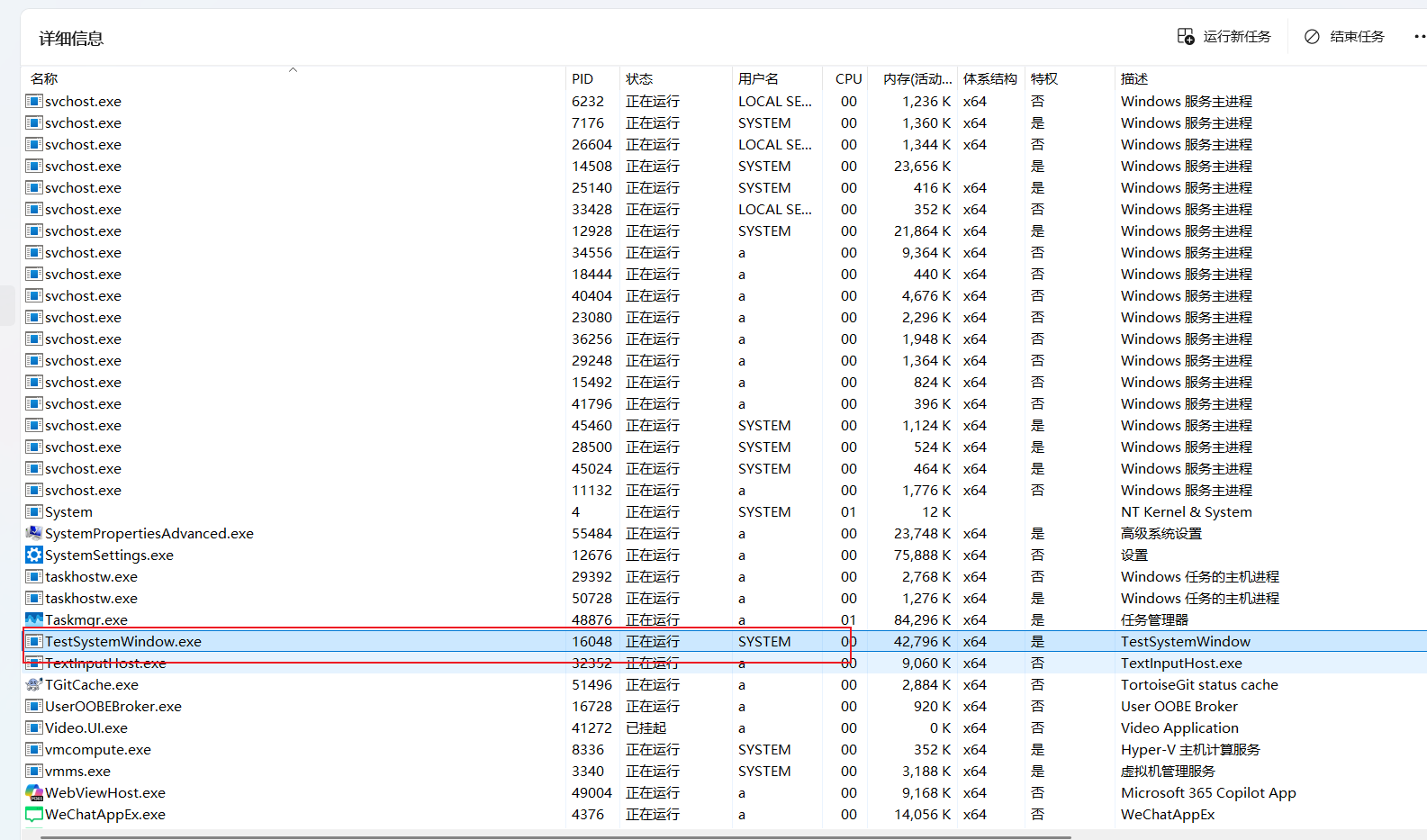Select the vmcompute.exe Hyper-V process

98,749
